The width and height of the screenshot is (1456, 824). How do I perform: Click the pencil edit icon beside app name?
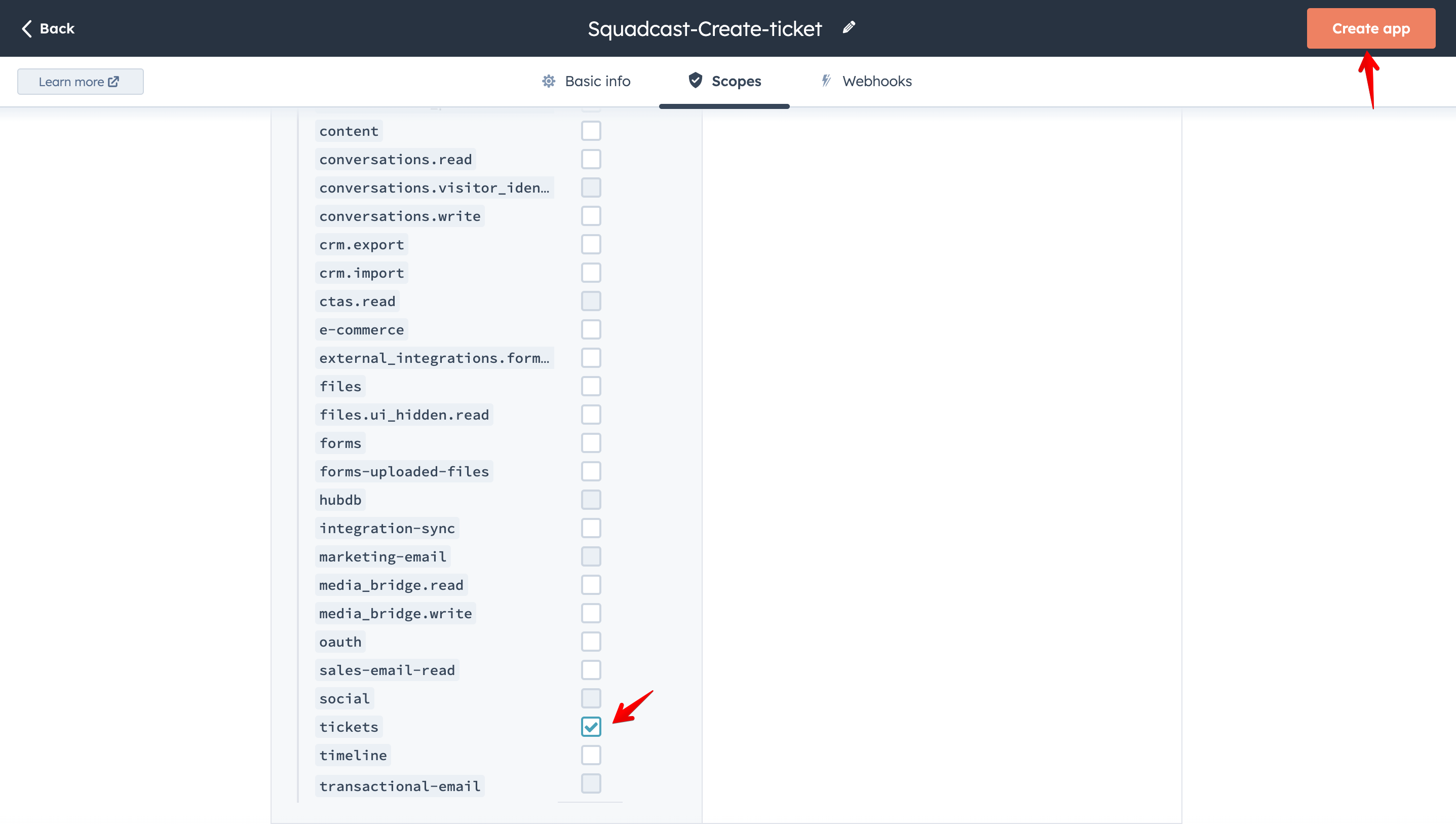[x=849, y=27]
